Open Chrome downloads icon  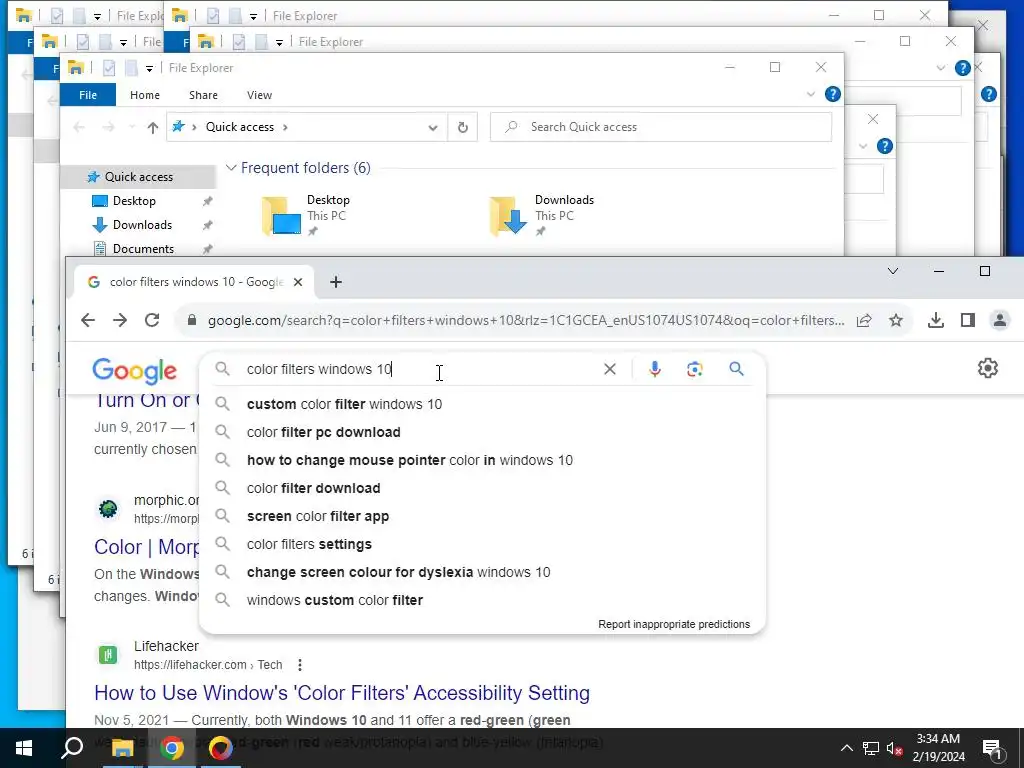click(x=935, y=320)
